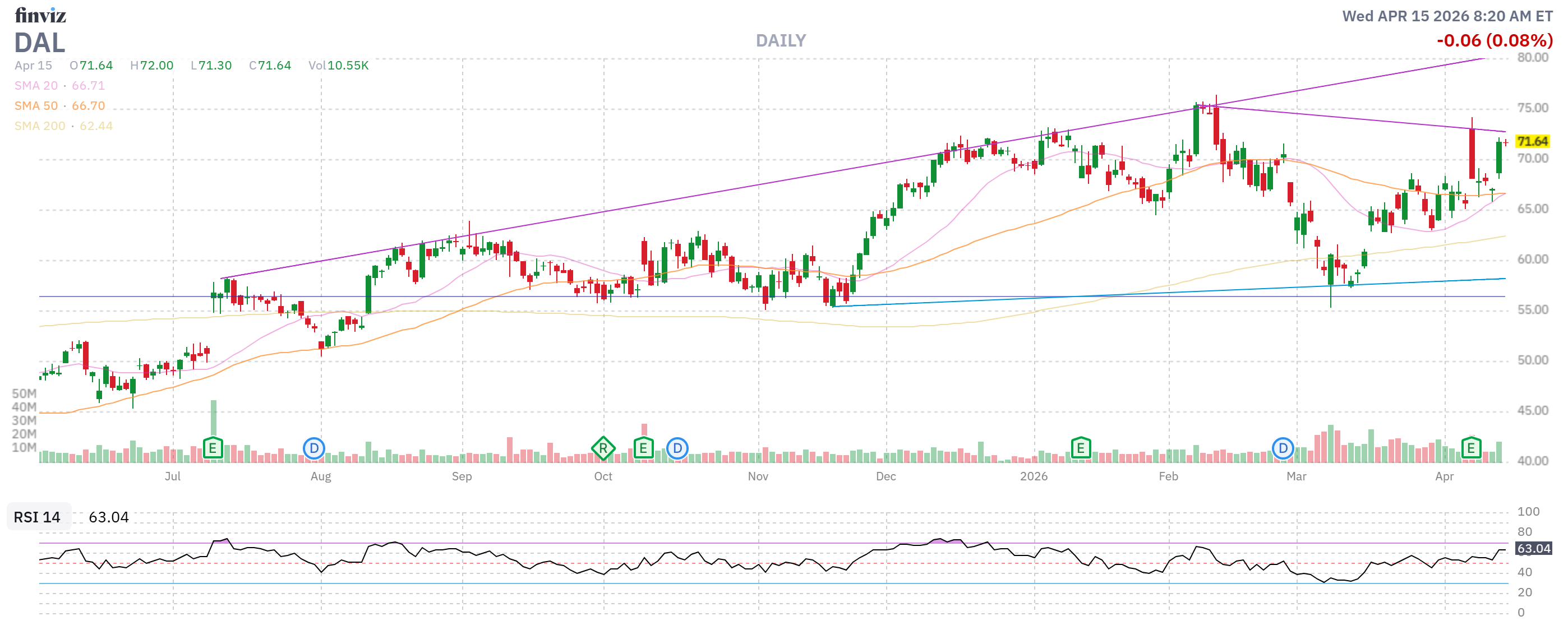Click the RSI 14 indicator label
1568x630 pixels.
pos(38,517)
